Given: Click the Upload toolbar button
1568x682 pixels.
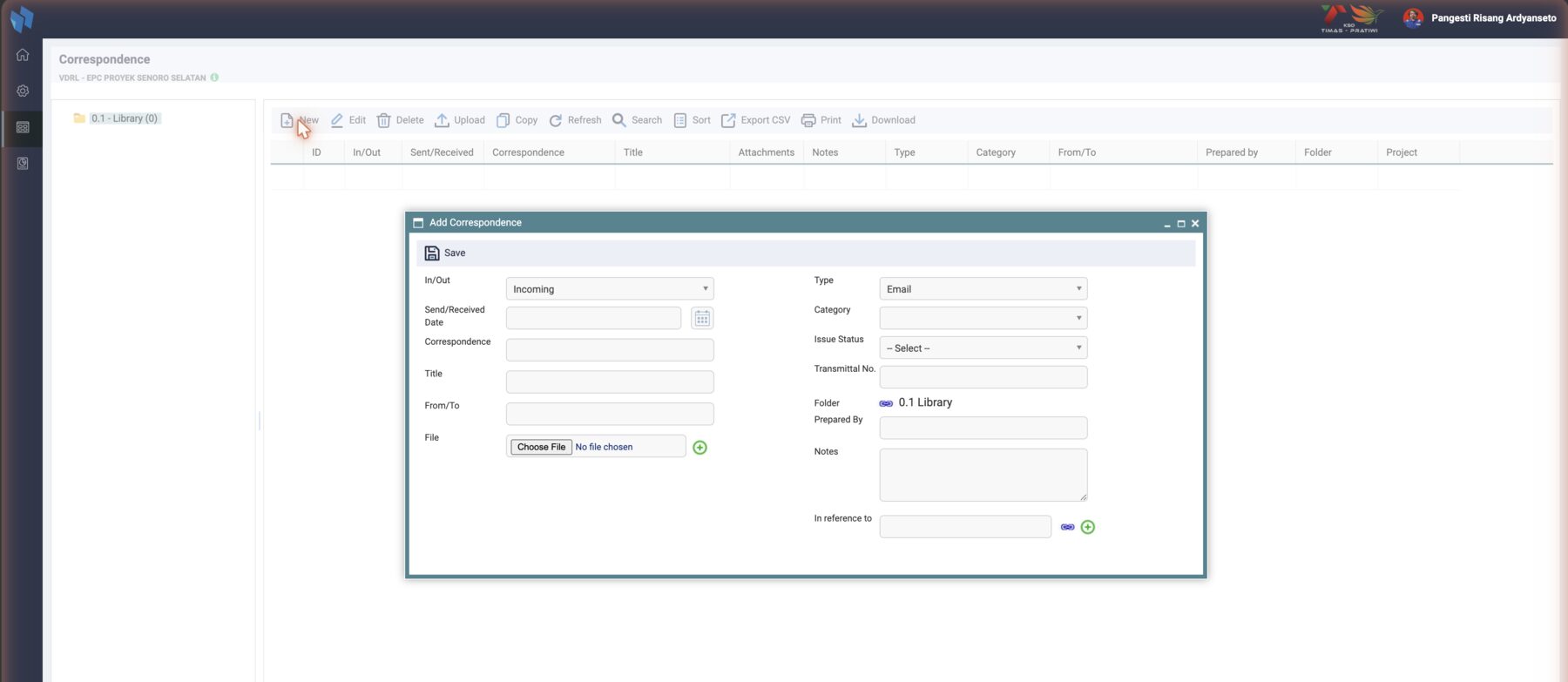Looking at the screenshot, I should click(x=460, y=120).
